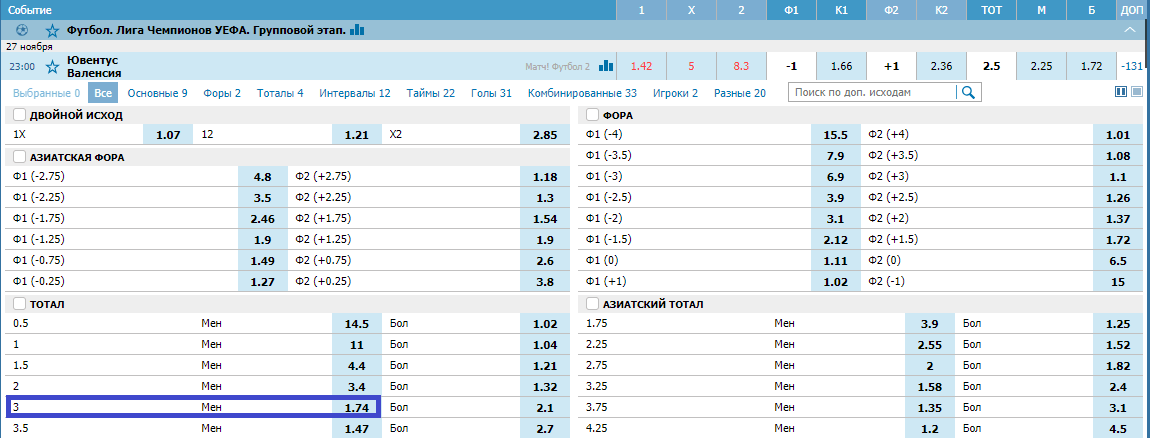This screenshot has width=1150, height=438.
Task: Select total 2 Бол odds 1.32
Action: coord(545,386)
